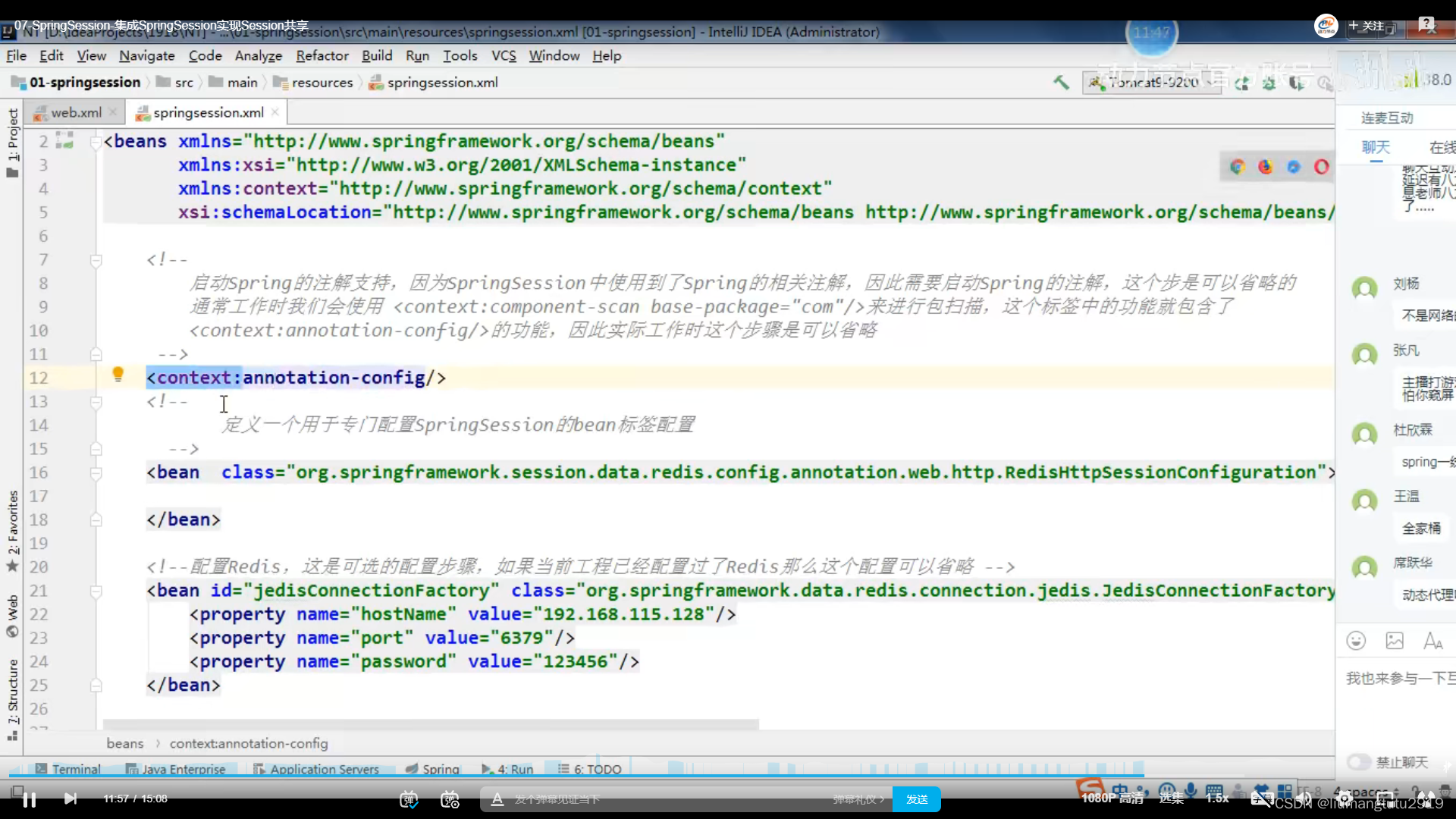
Task: Open emoji picker in chat panel
Action: click(1356, 641)
